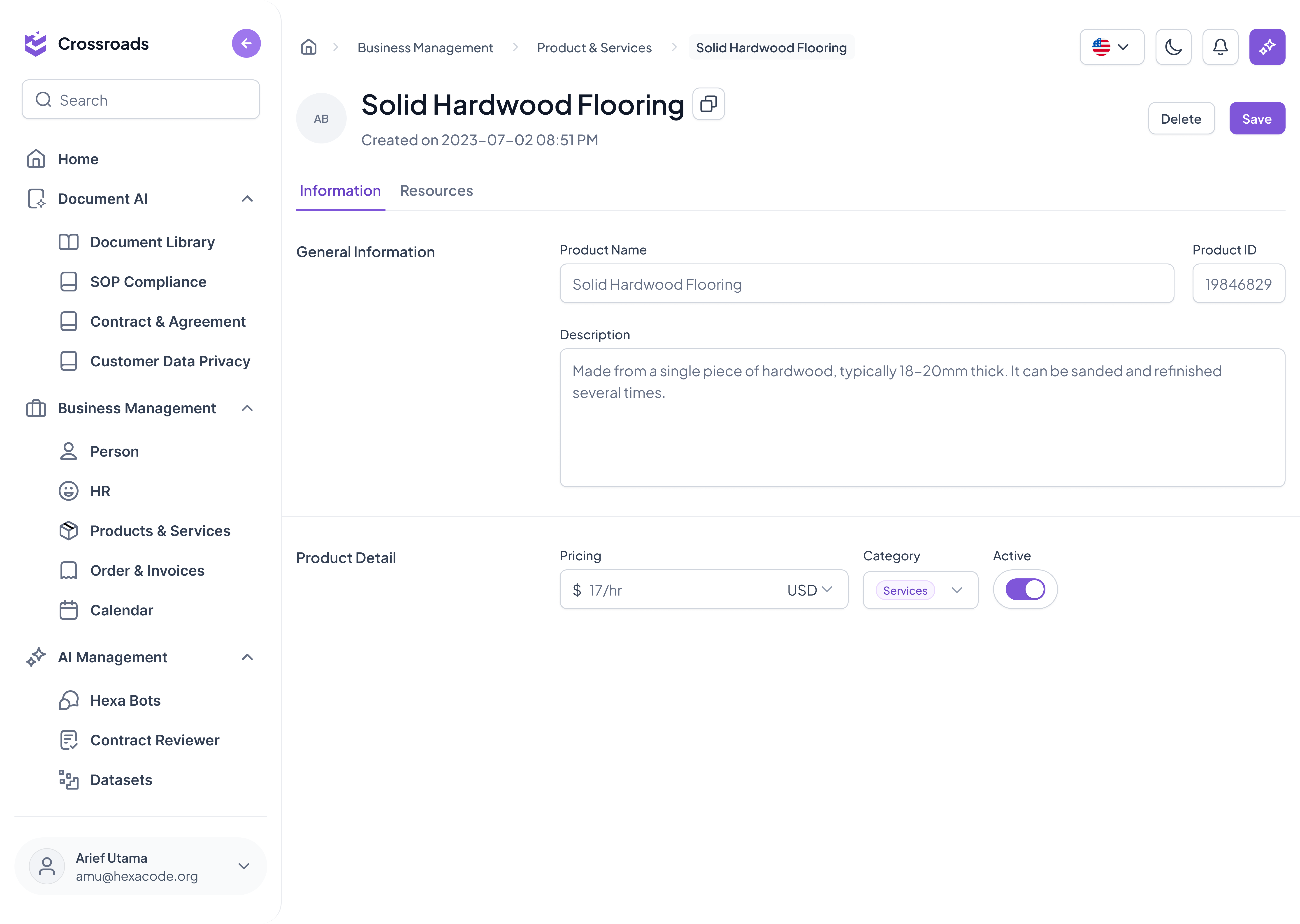The image size is (1300, 924).
Task: Click the Crossroads logo icon
Action: pos(36,44)
